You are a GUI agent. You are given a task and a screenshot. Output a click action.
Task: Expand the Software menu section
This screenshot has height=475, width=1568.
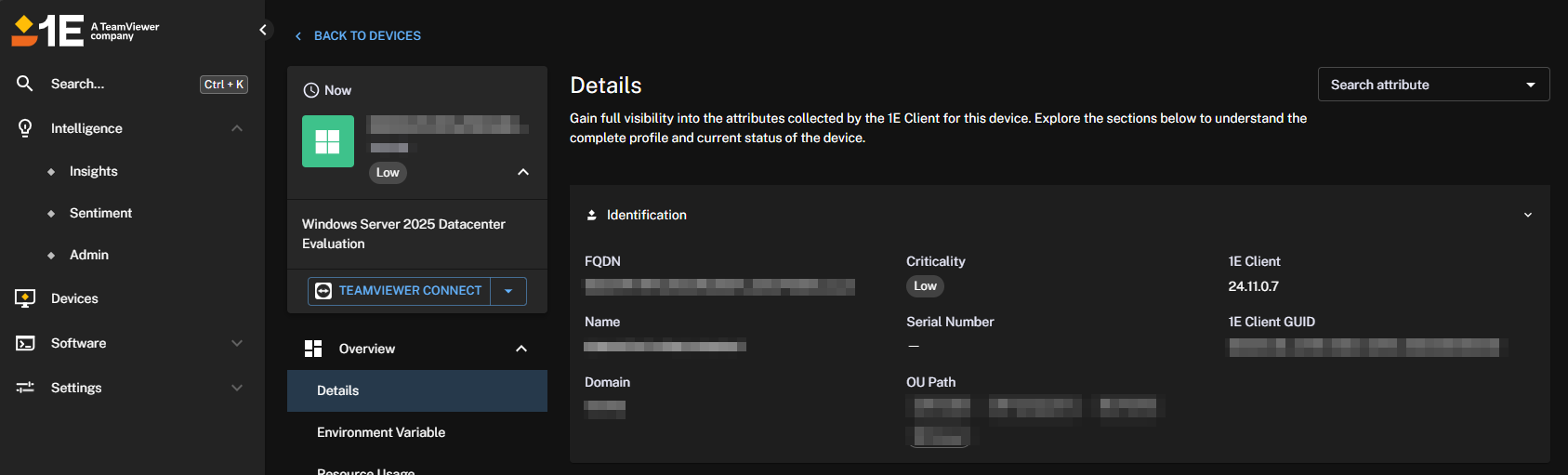click(237, 343)
